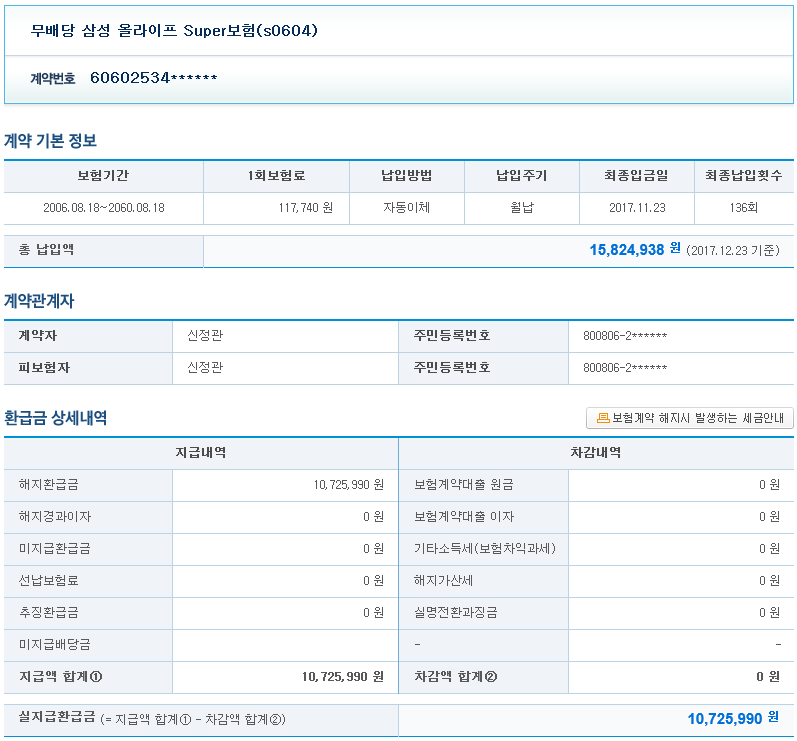Screen dimensions: 797x741
Task: Select the last deposit date 2017.11.23
Action: coord(637,208)
